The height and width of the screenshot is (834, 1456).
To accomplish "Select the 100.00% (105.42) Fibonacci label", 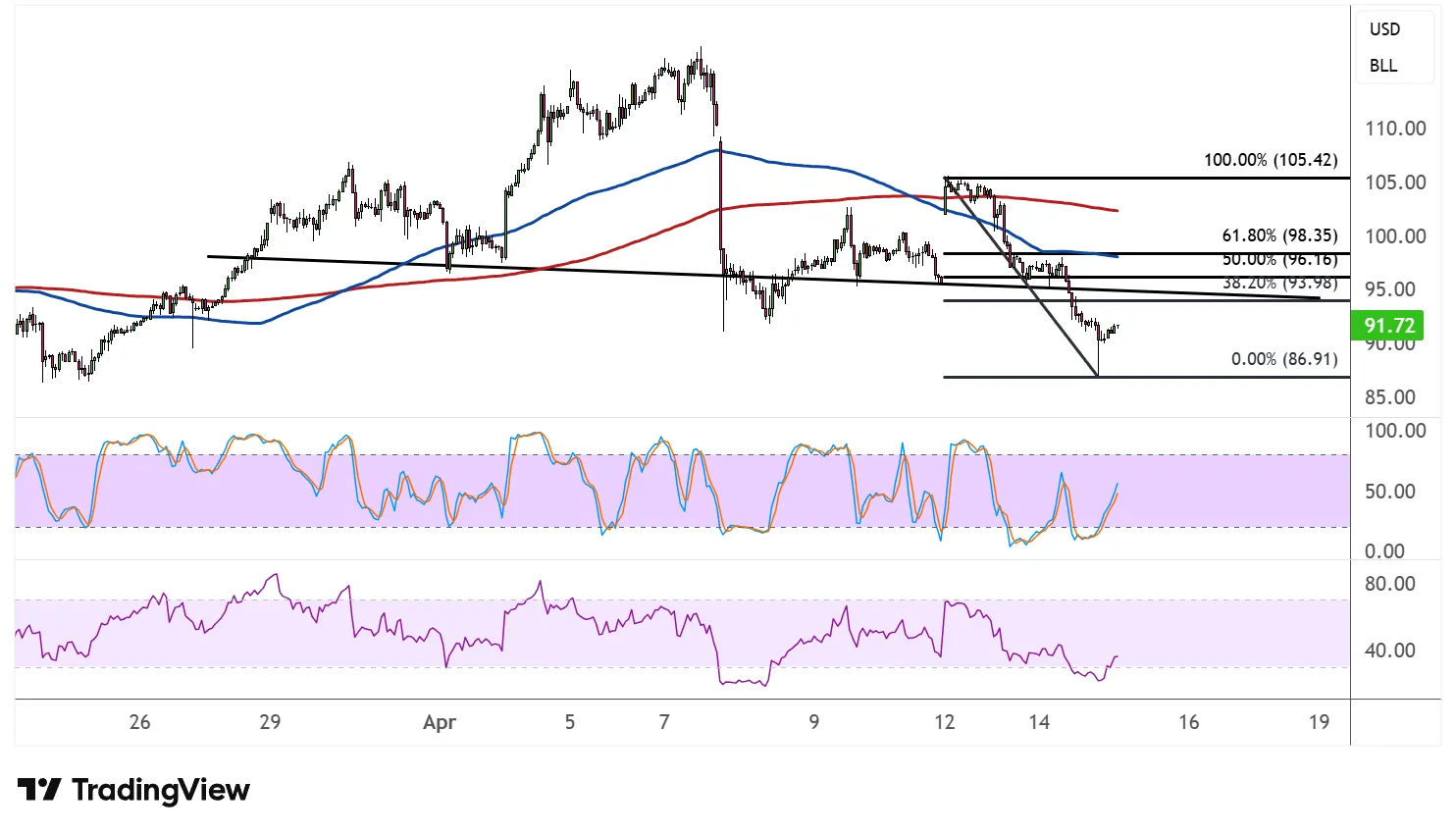I will [x=1271, y=160].
